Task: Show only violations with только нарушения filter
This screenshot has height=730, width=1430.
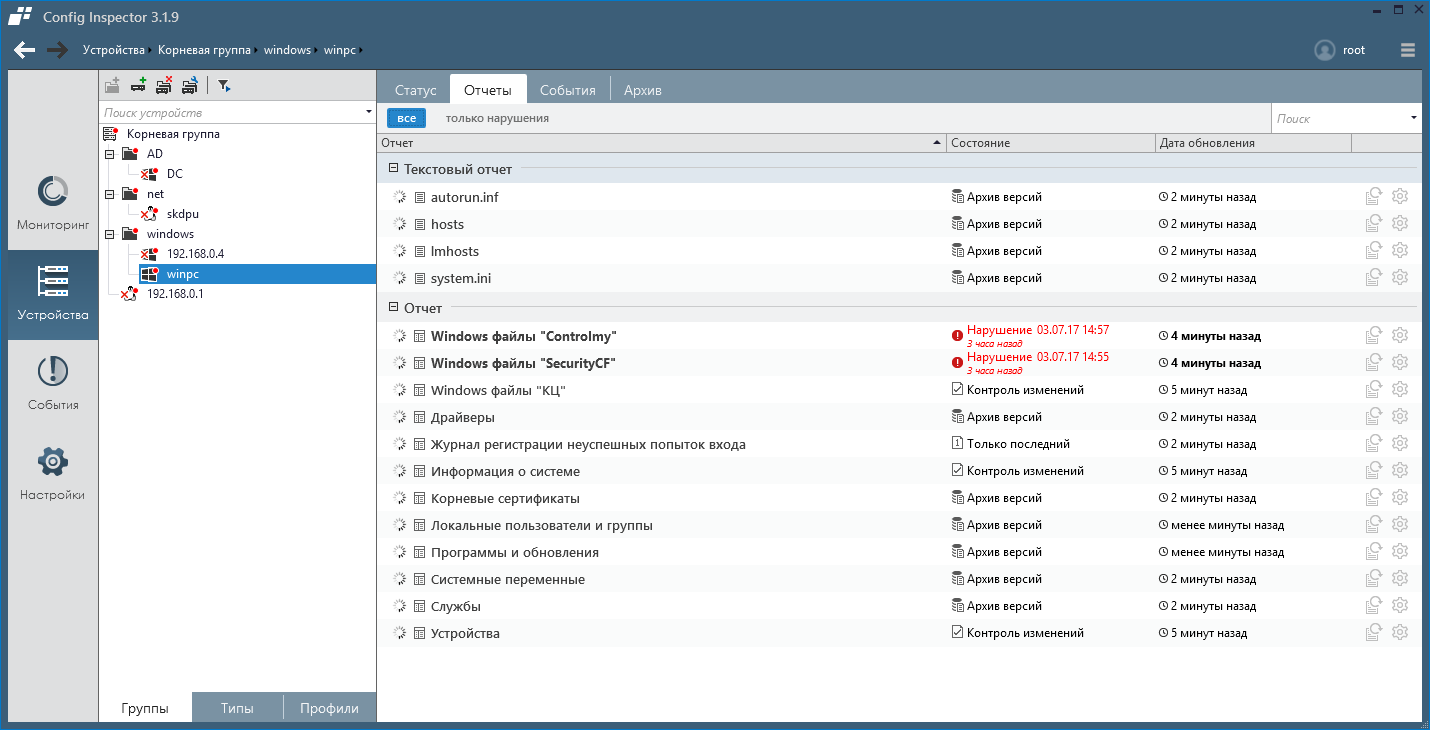Action: point(497,118)
